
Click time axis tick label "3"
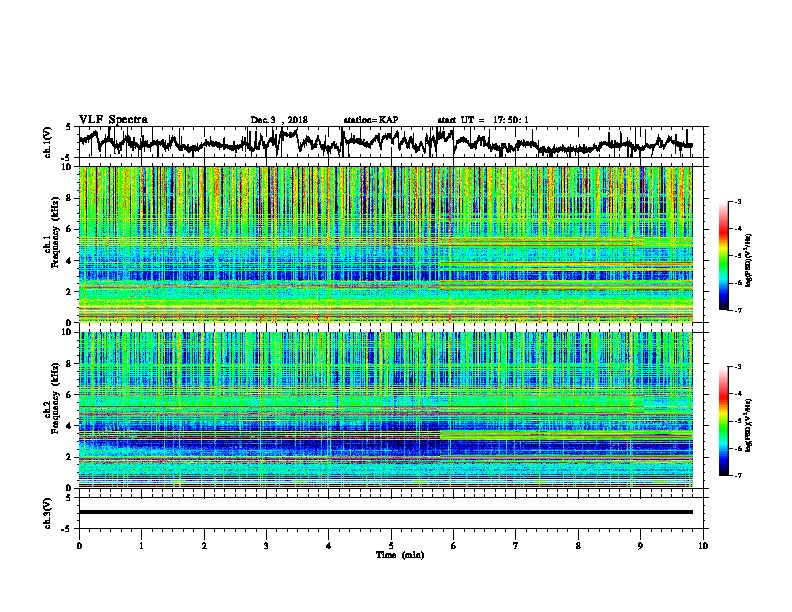click(x=266, y=546)
